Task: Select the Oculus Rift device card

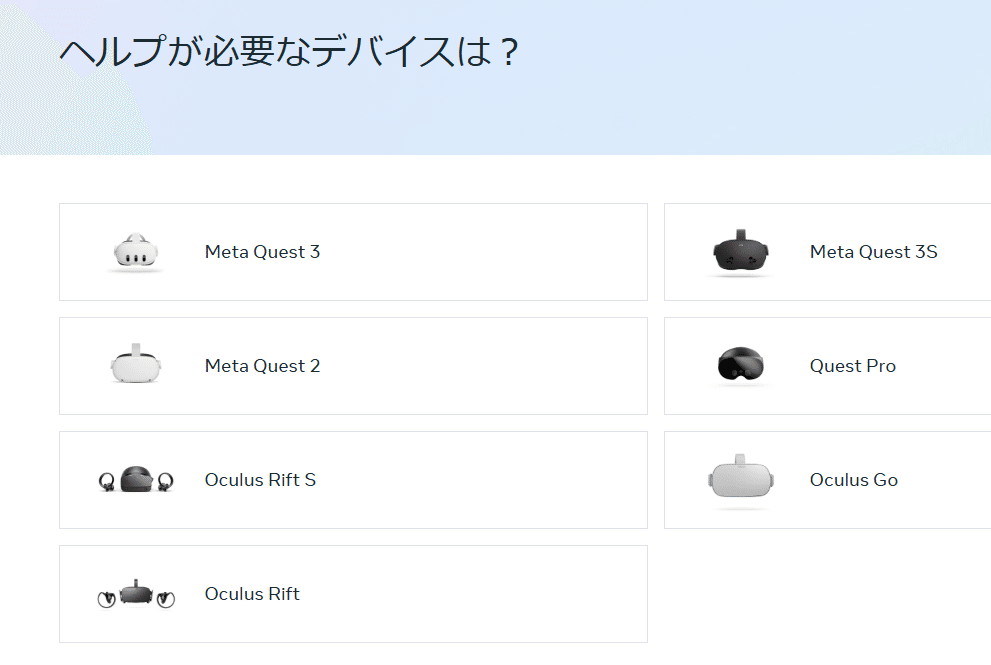Action: point(353,594)
